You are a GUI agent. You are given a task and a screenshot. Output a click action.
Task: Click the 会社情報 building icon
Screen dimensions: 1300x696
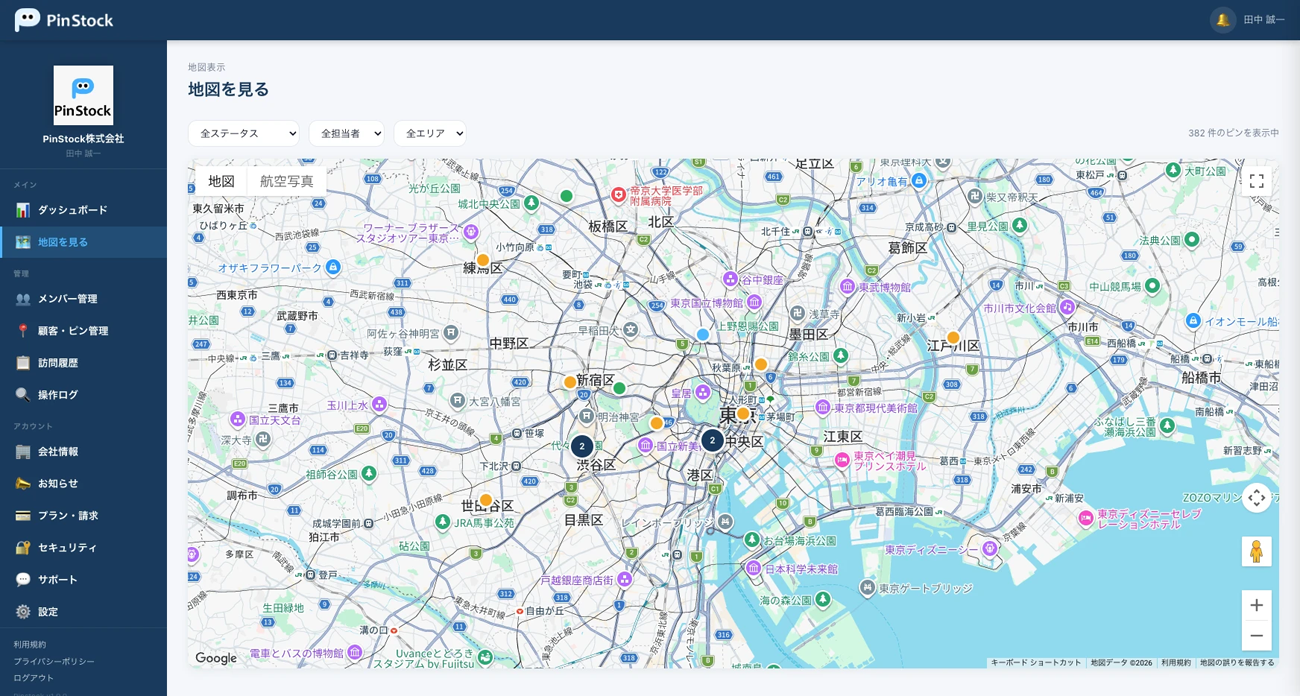23,452
